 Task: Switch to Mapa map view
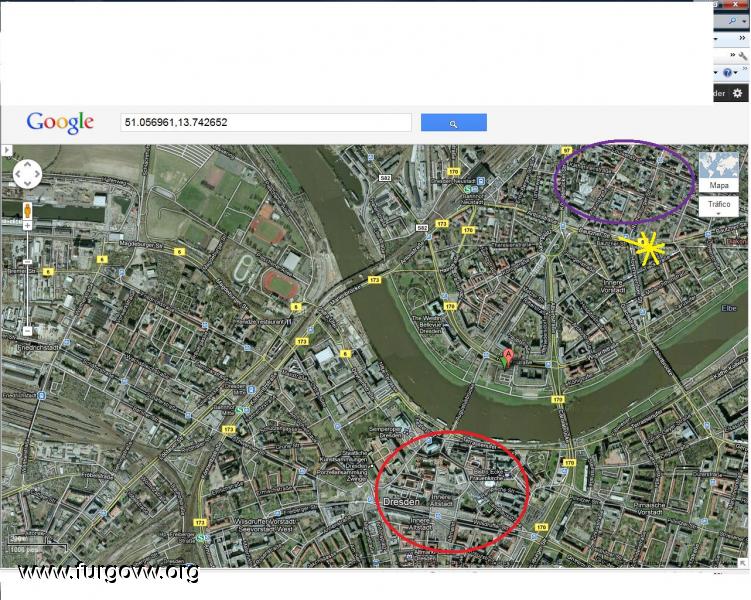click(x=718, y=186)
